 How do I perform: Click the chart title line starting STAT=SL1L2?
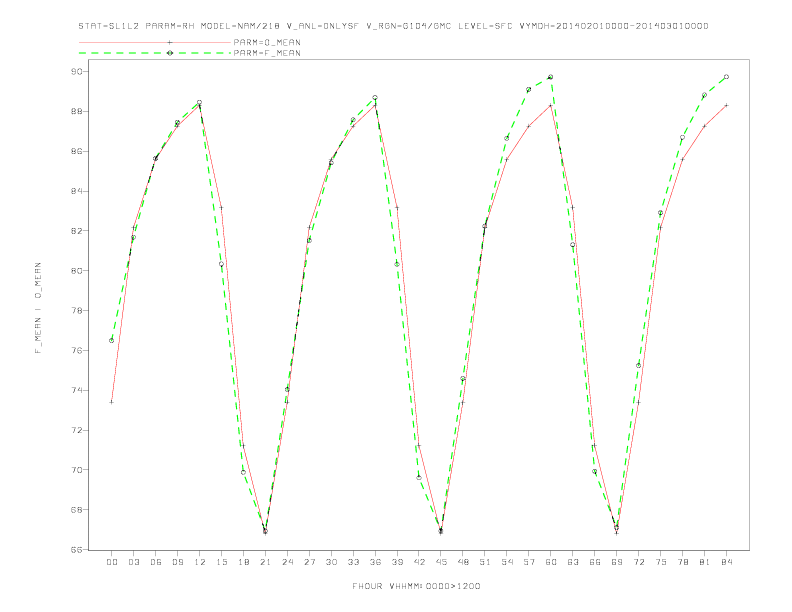393,26
